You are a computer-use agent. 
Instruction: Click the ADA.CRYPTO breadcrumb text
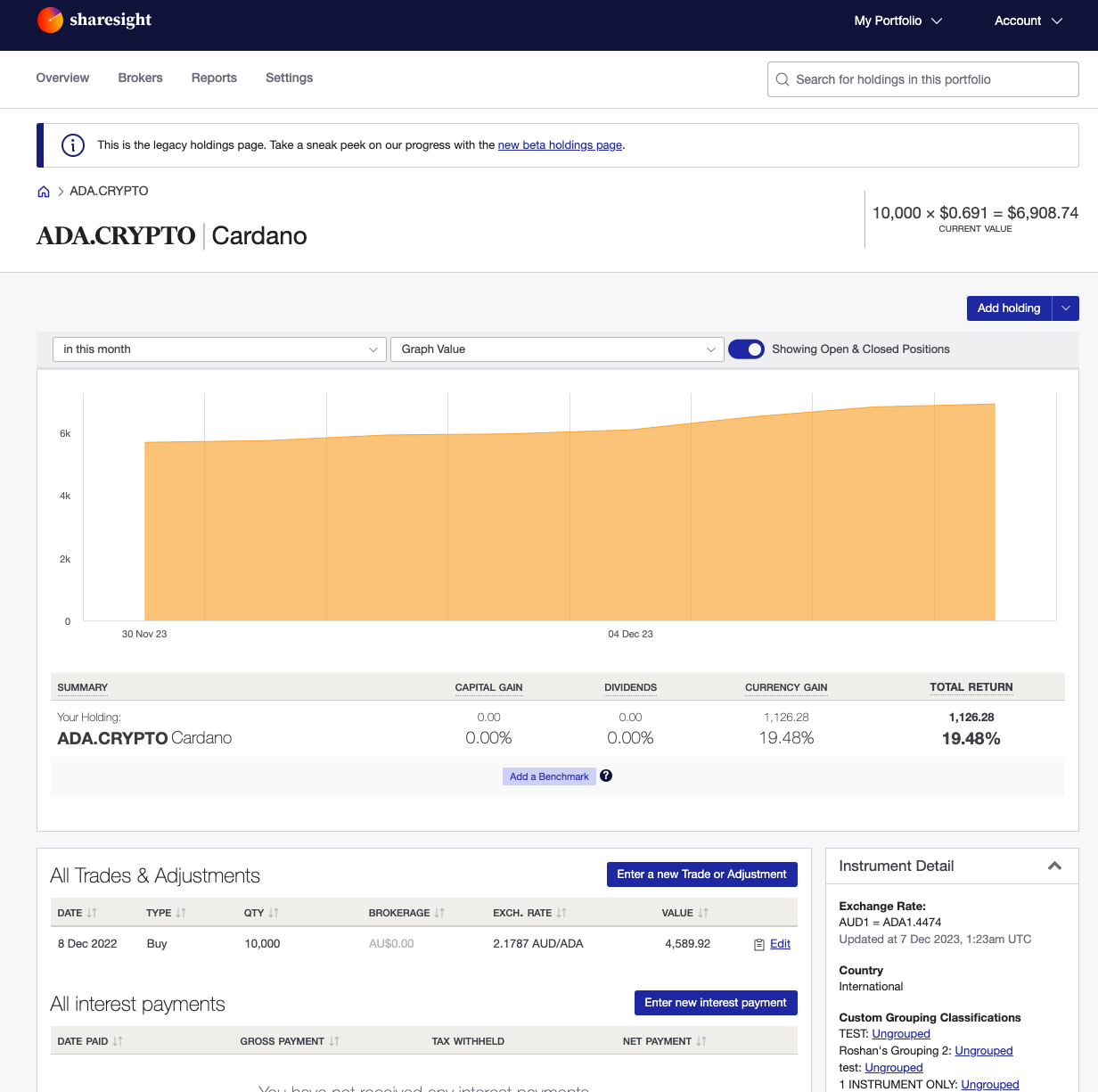(x=109, y=192)
